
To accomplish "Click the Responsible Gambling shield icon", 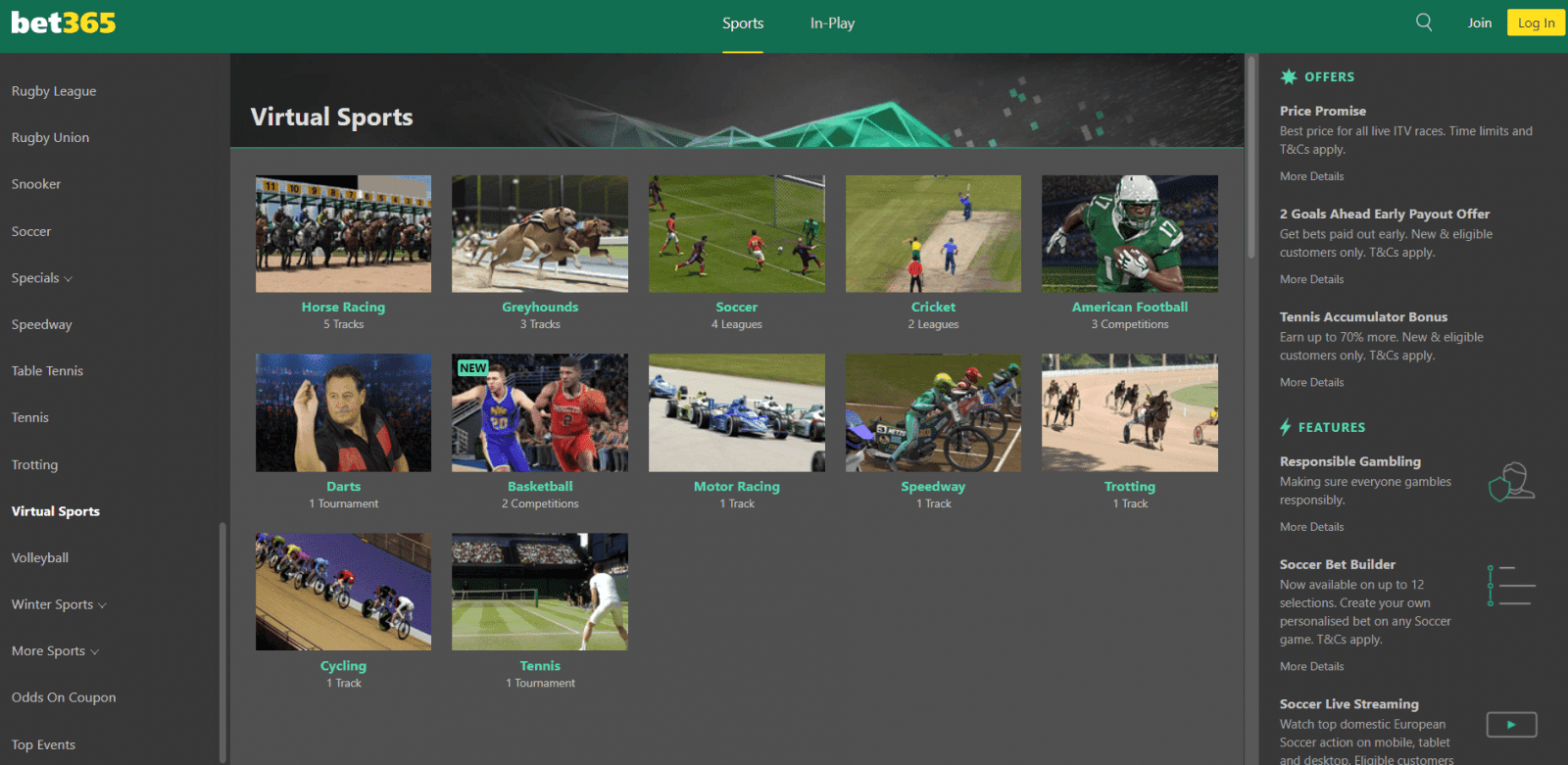I will 1511,481.
